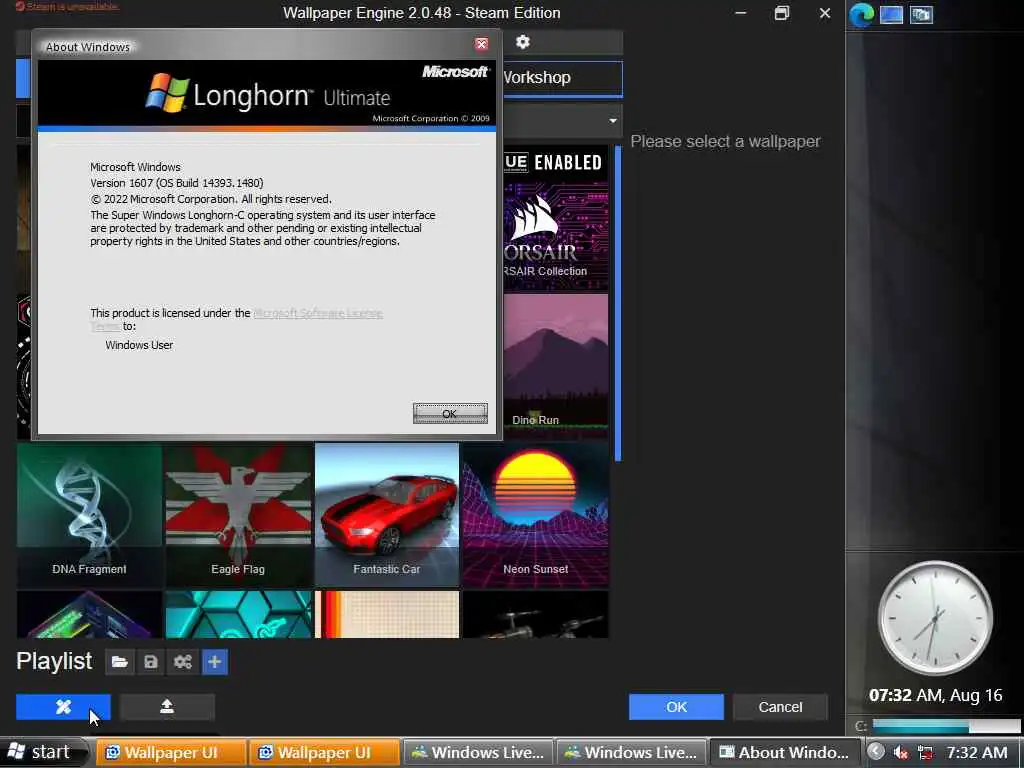Image resolution: width=1024 pixels, height=768 pixels.
Task: Open Microsoft Software License Terms link
Action: pyautogui.click(x=317, y=313)
